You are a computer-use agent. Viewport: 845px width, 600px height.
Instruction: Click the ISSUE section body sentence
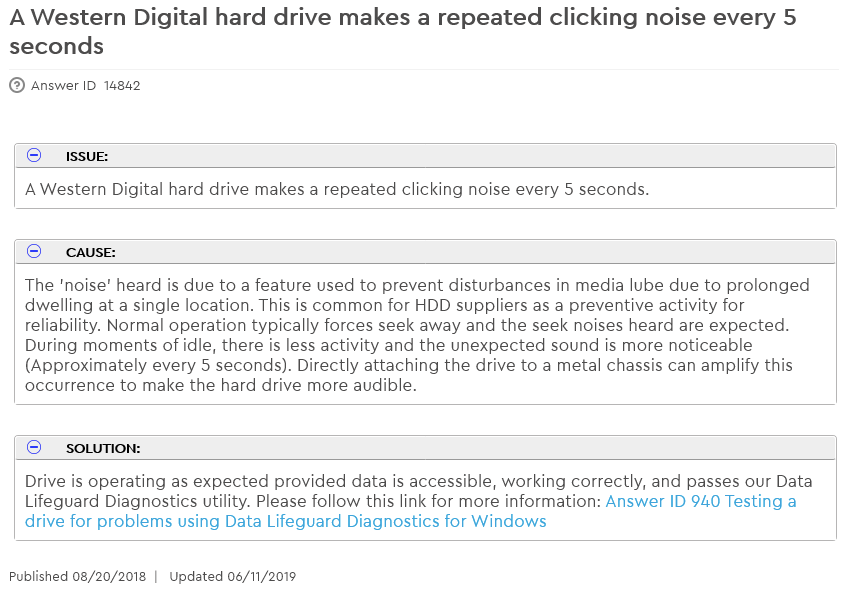pyautogui.click(x=336, y=189)
